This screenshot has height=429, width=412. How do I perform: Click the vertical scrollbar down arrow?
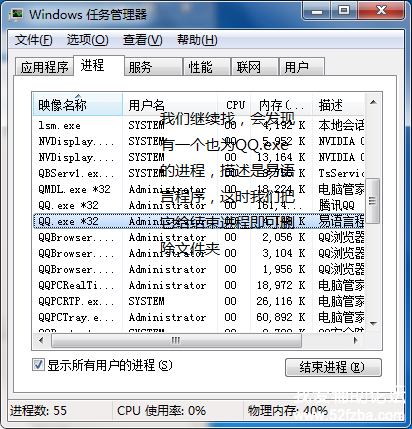pos(373,323)
